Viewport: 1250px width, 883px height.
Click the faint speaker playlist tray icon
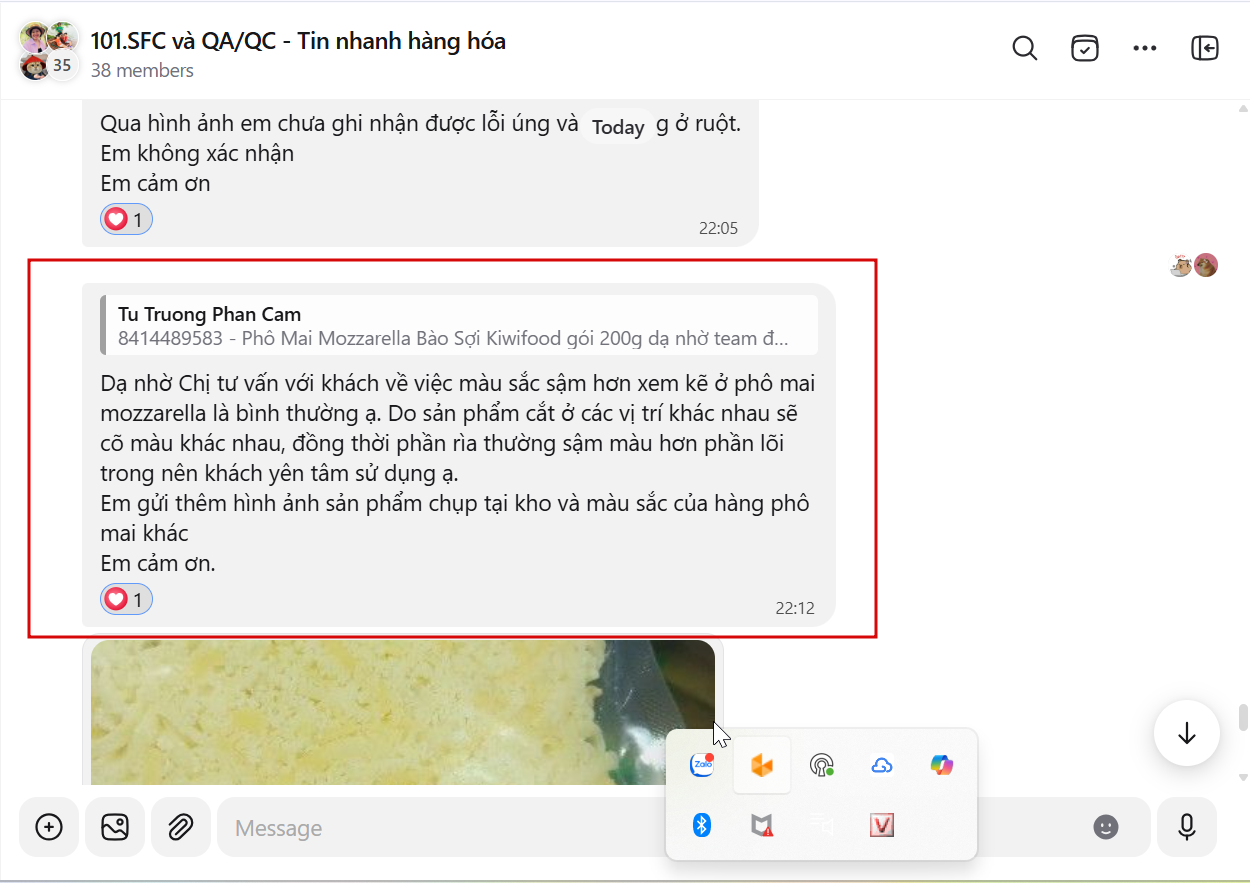pyautogui.click(x=822, y=825)
